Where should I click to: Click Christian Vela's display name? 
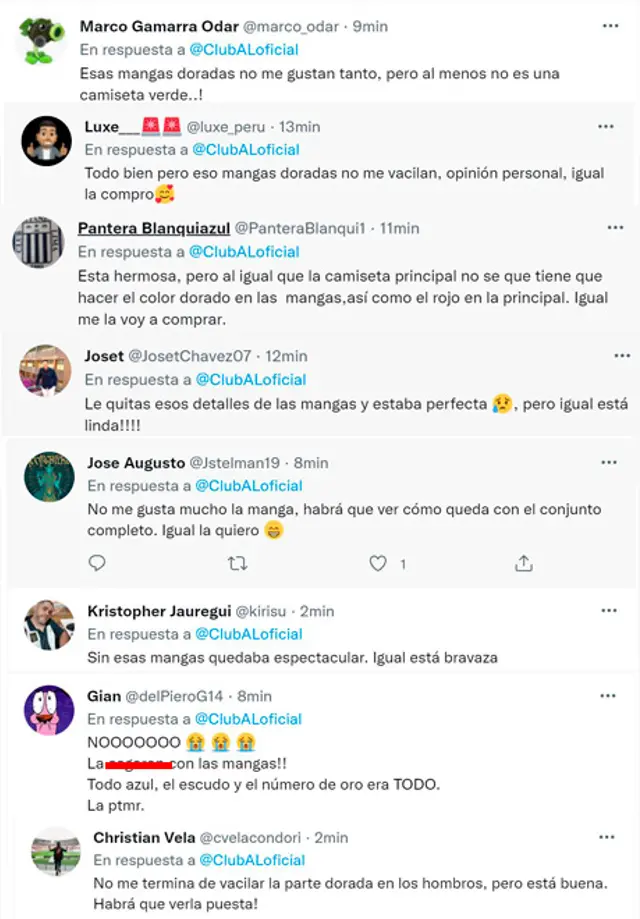click(x=144, y=838)
